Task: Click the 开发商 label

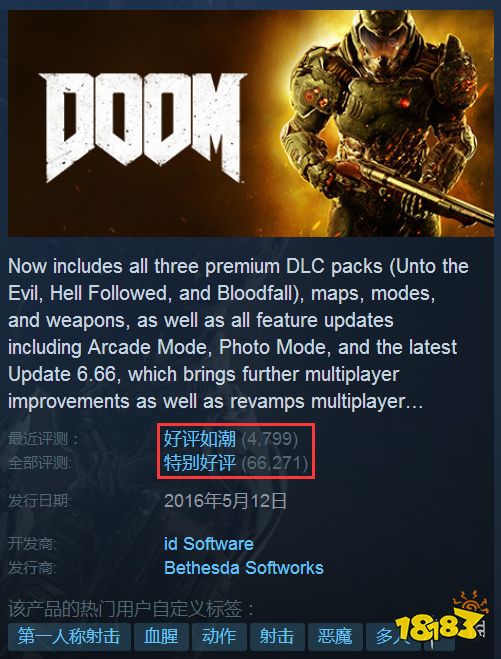Action: coord(32,544)
